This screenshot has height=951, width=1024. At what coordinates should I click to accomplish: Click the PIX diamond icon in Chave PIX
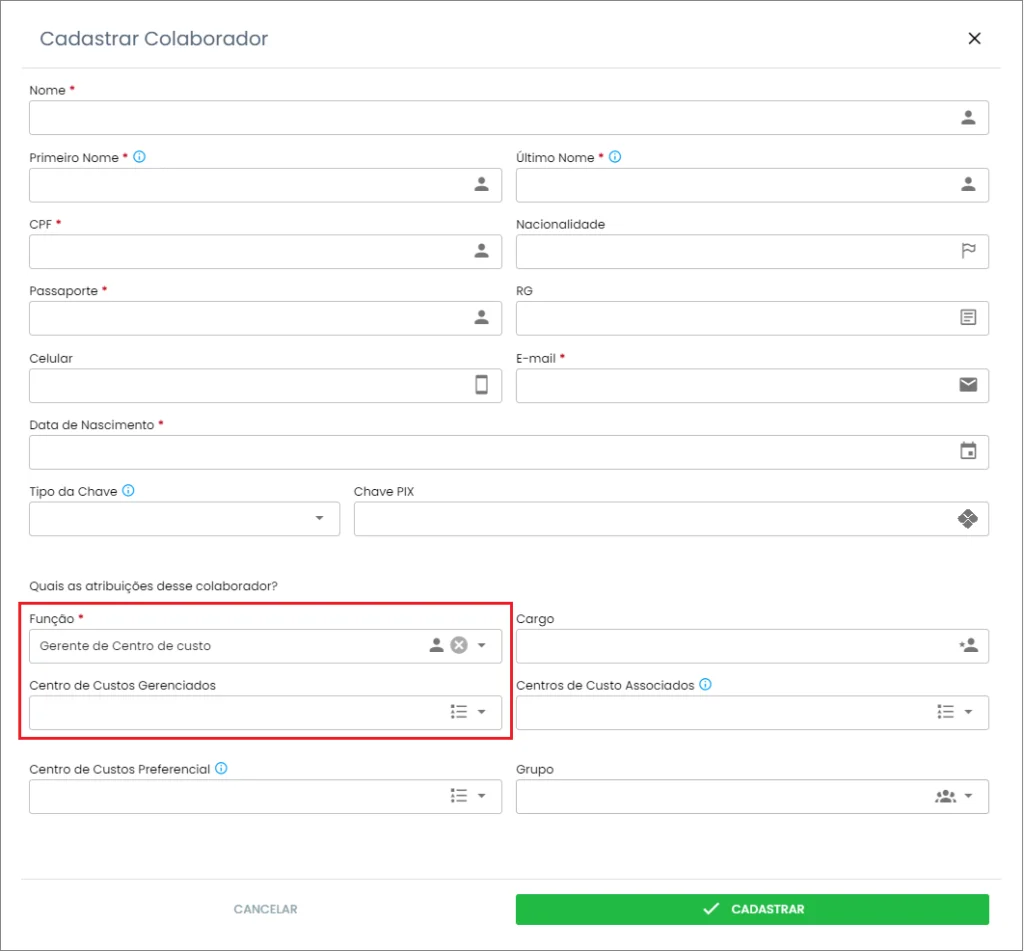(x=967, y=518)
